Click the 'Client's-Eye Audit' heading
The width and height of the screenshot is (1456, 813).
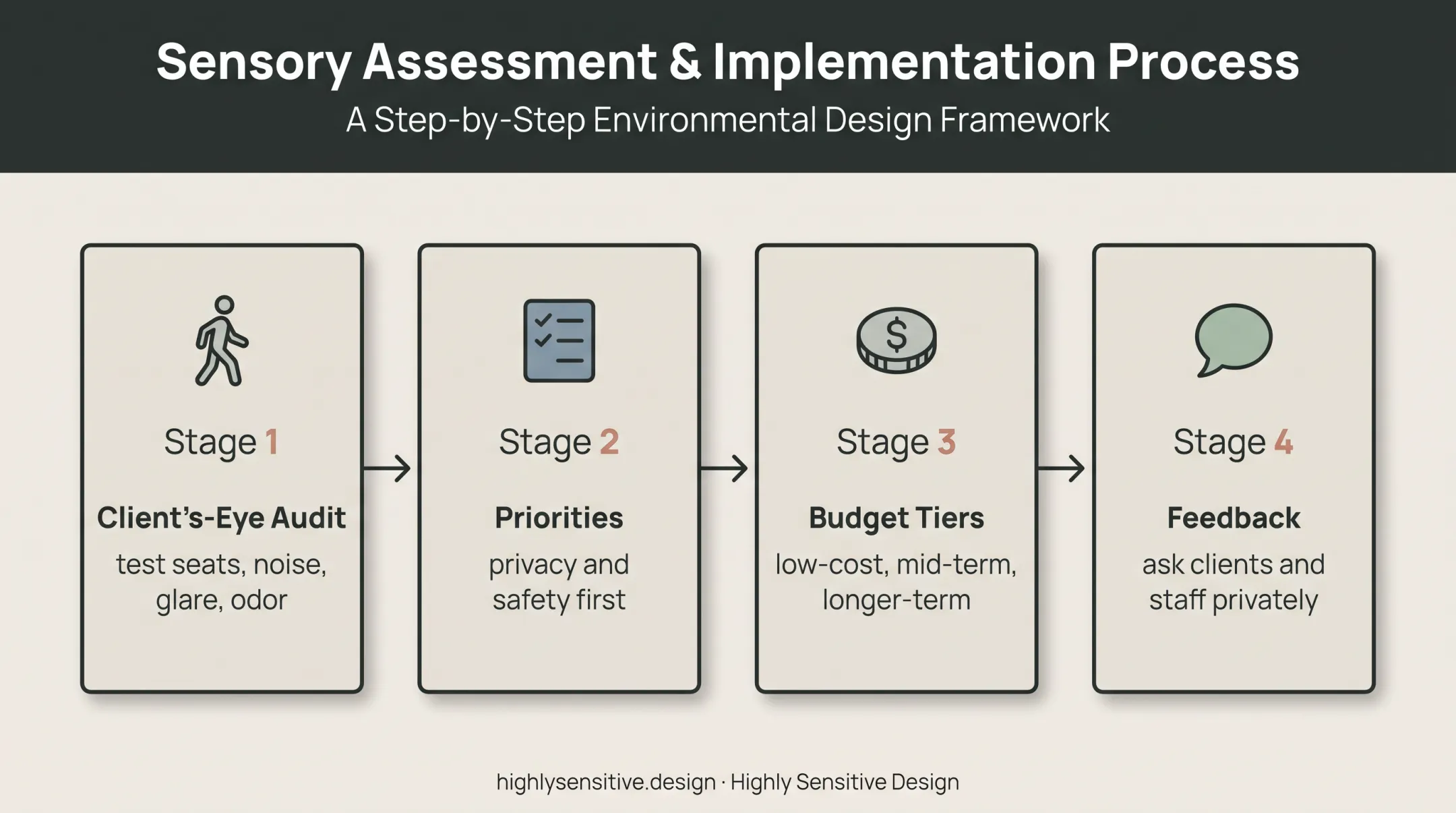coord(222,518)
